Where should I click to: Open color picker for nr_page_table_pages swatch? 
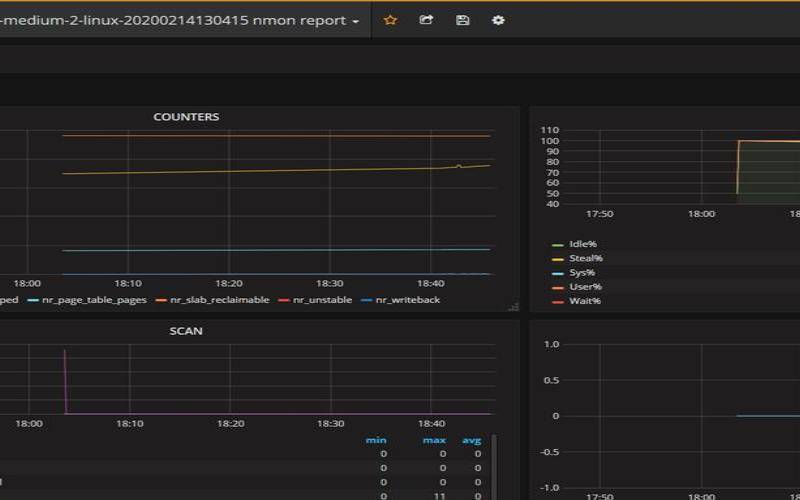[33, 300]
